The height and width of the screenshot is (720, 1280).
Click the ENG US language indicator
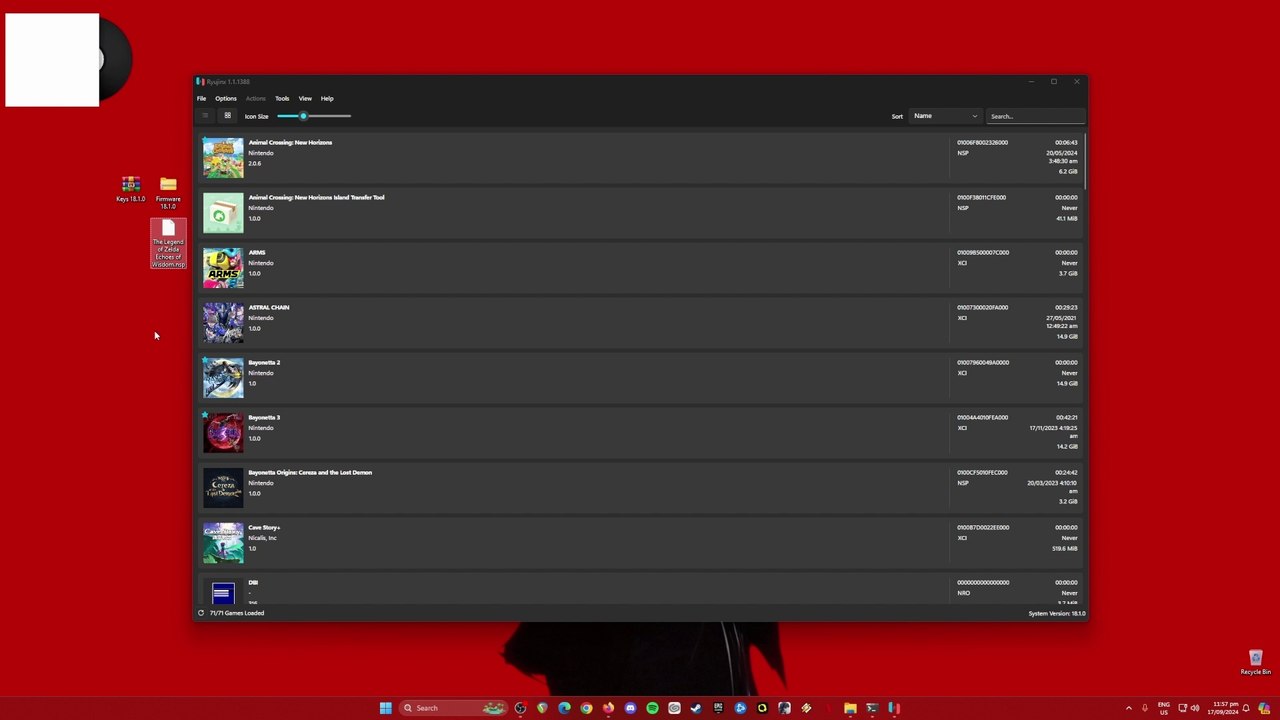(x=1164, y=708)
